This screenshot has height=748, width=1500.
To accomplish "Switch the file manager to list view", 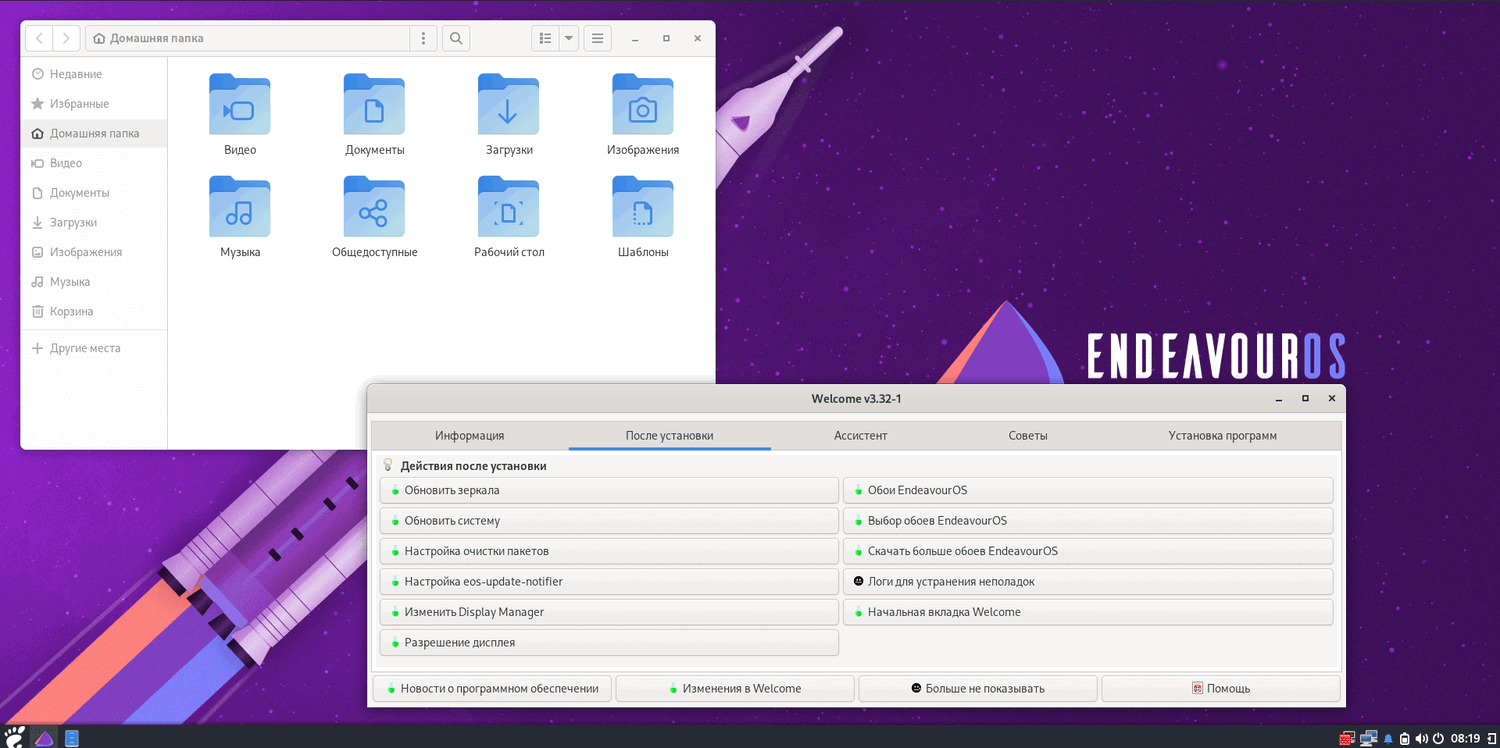I will [545, 39].
